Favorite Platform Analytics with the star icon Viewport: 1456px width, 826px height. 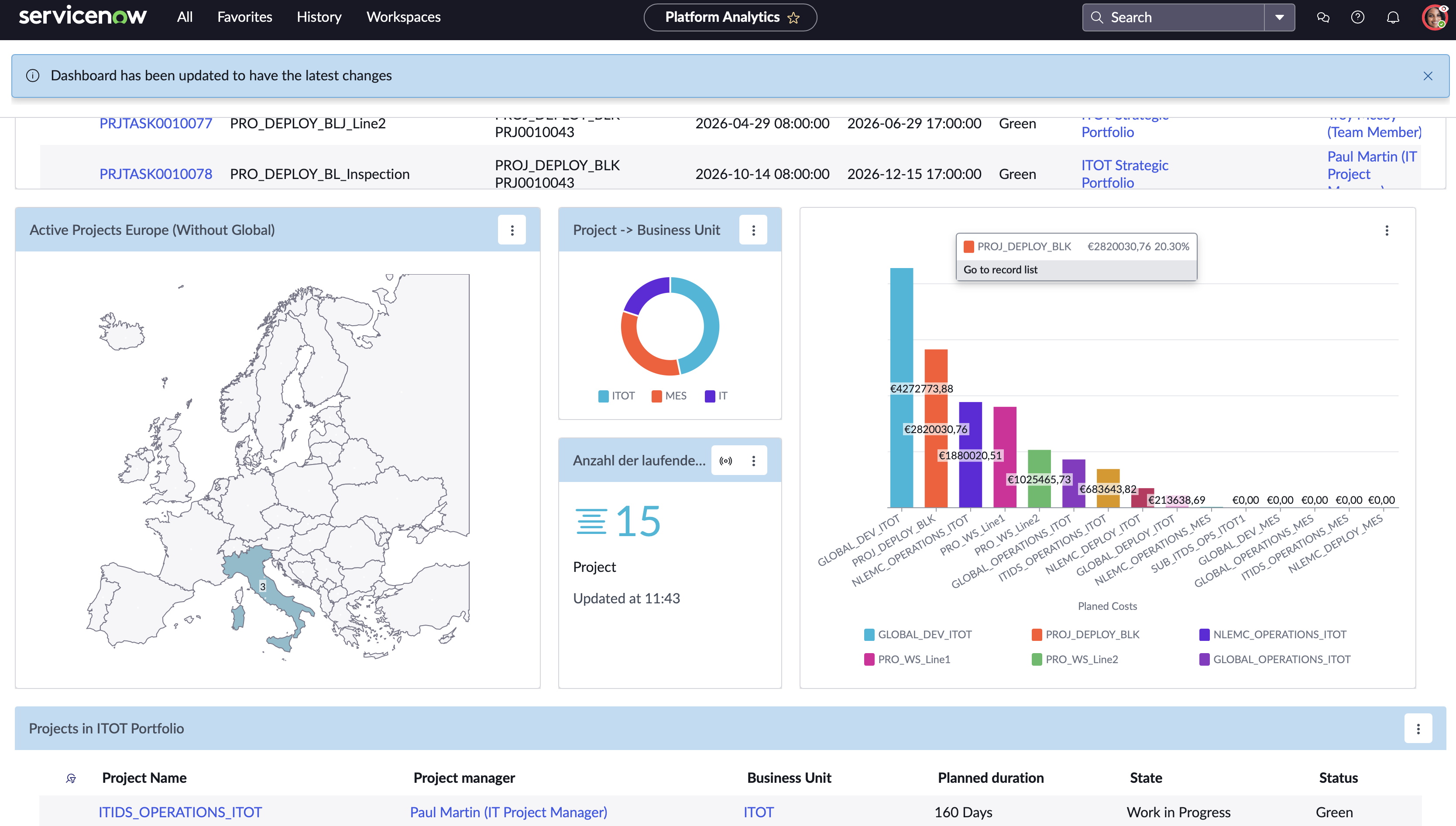click(x=793, y=17)
